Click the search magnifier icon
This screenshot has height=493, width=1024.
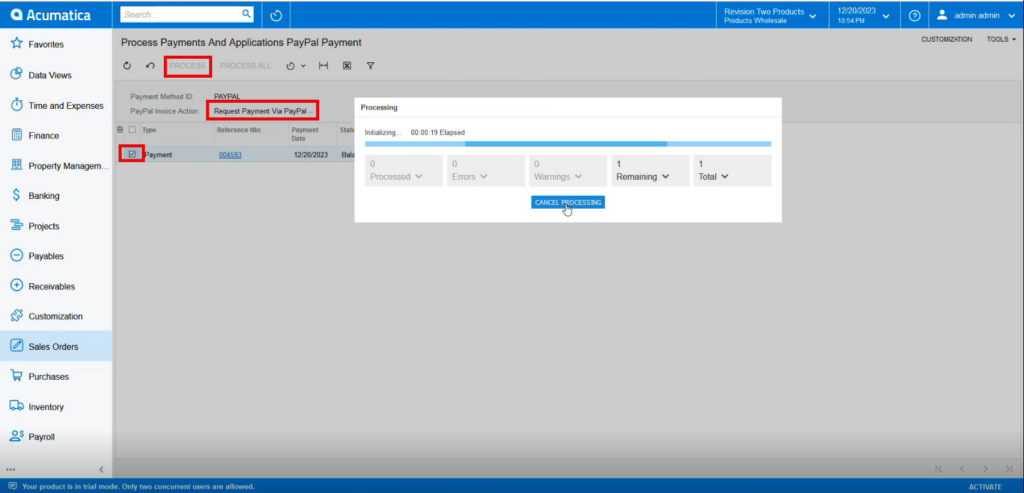tap(246, 14)
